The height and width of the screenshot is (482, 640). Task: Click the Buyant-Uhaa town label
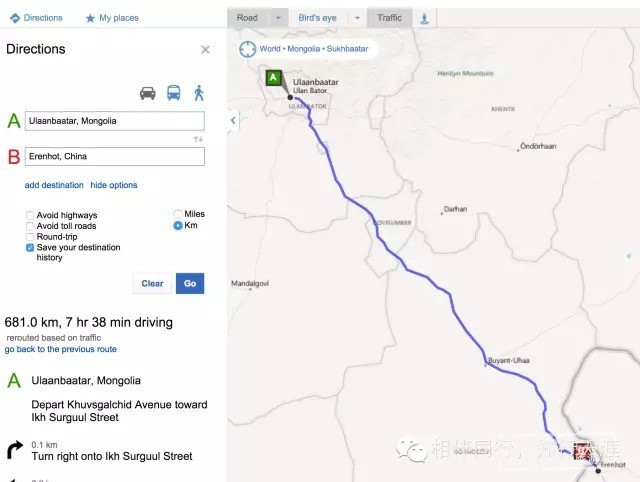[x=509, y=360]
